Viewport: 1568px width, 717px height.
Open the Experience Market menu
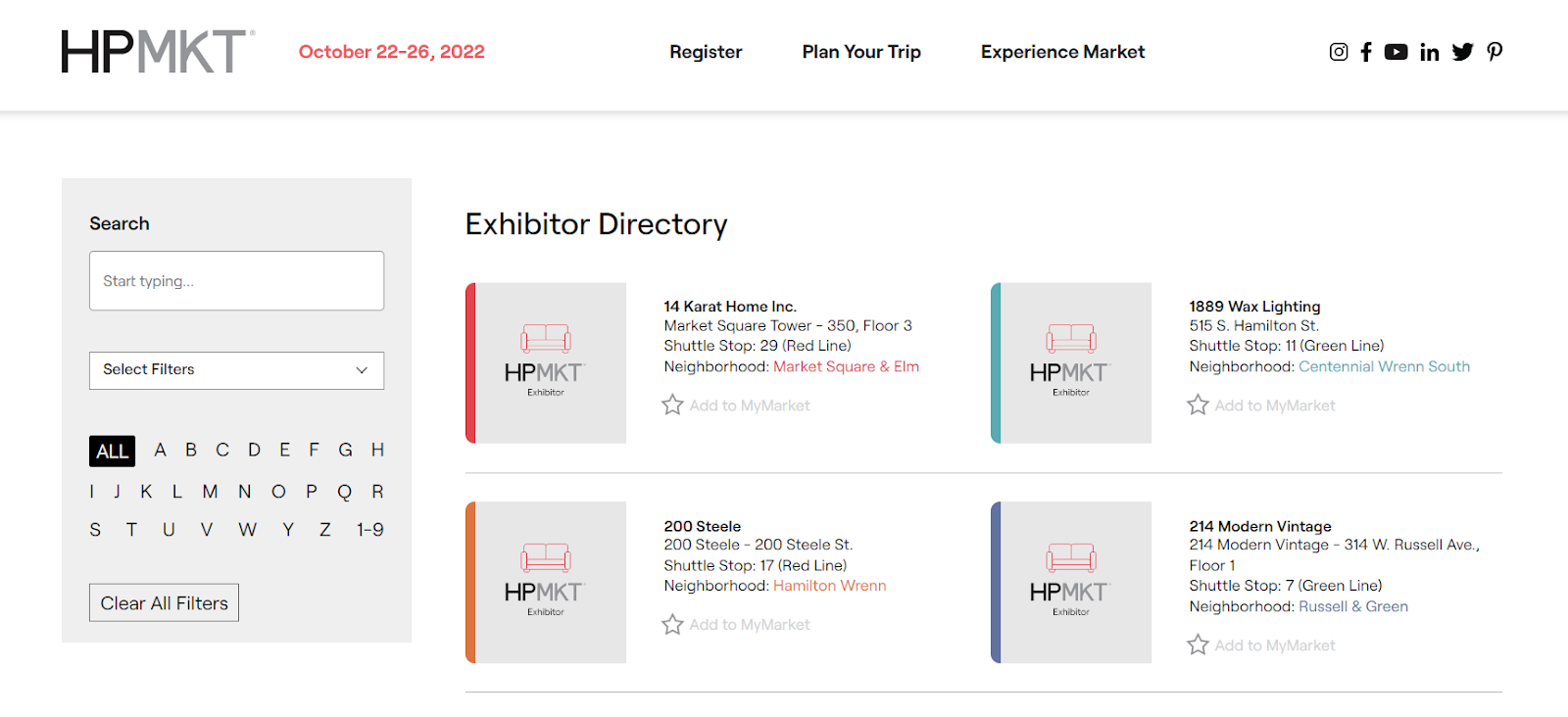click(1062, 52)
